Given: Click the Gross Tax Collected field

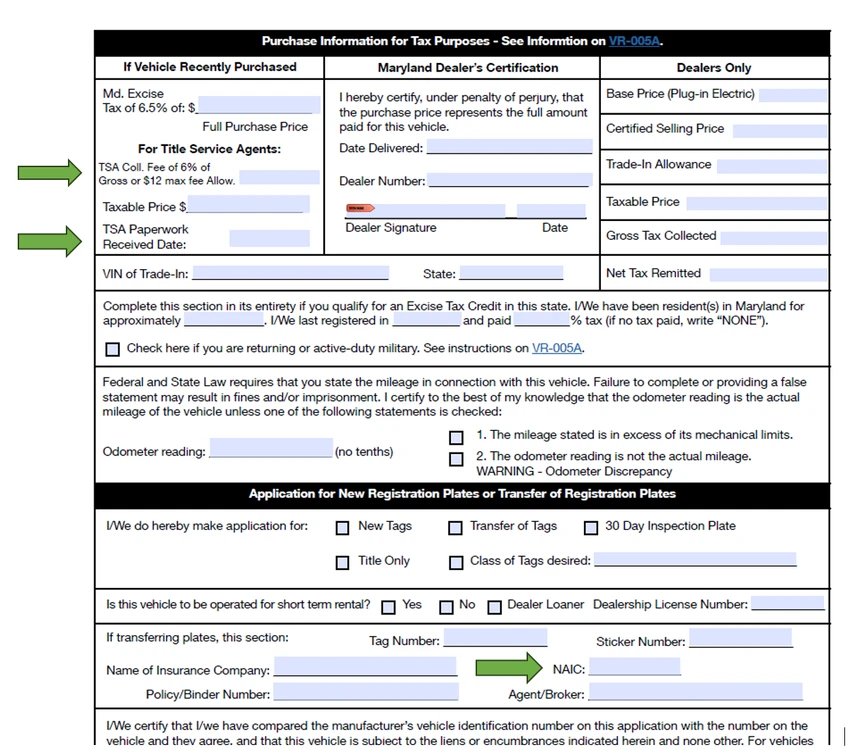Looking at the screenshot, I should coord(774,238).
